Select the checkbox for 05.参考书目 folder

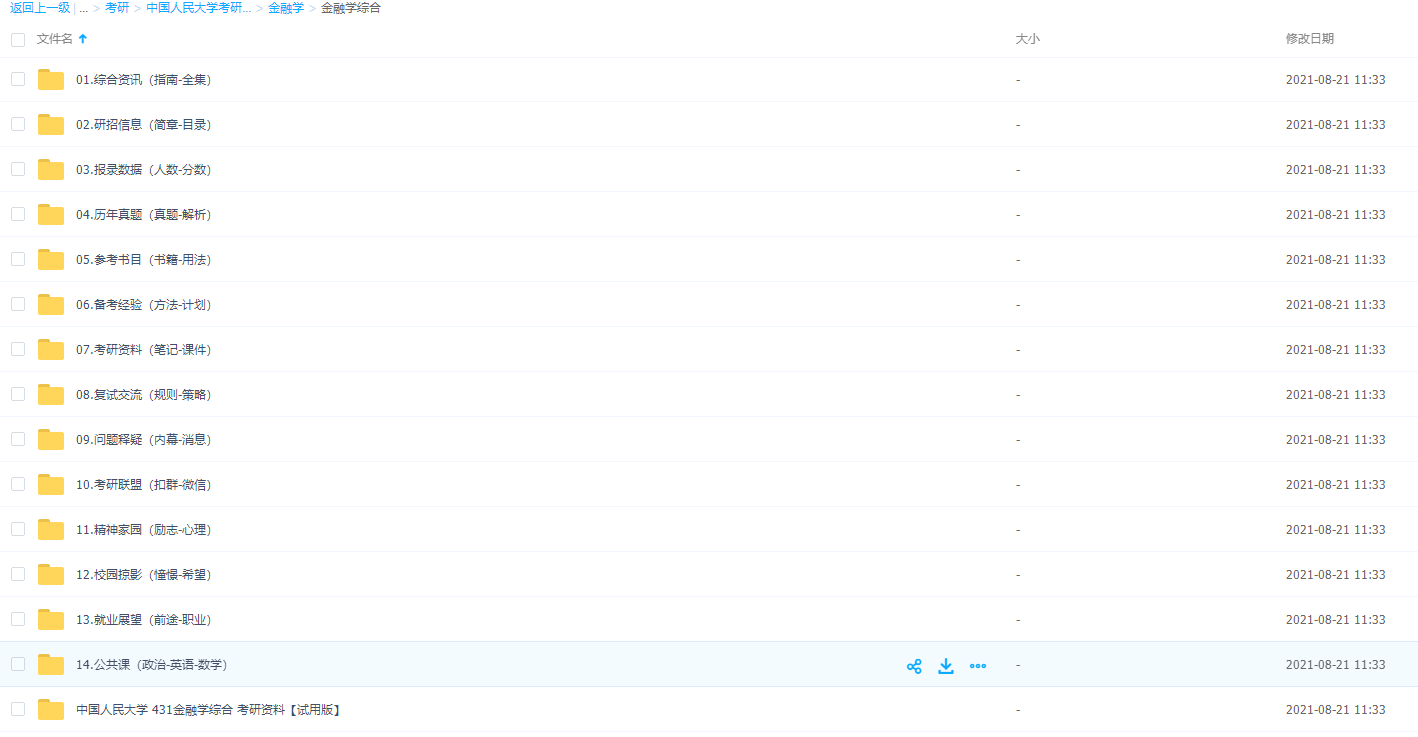click(18, 259)
